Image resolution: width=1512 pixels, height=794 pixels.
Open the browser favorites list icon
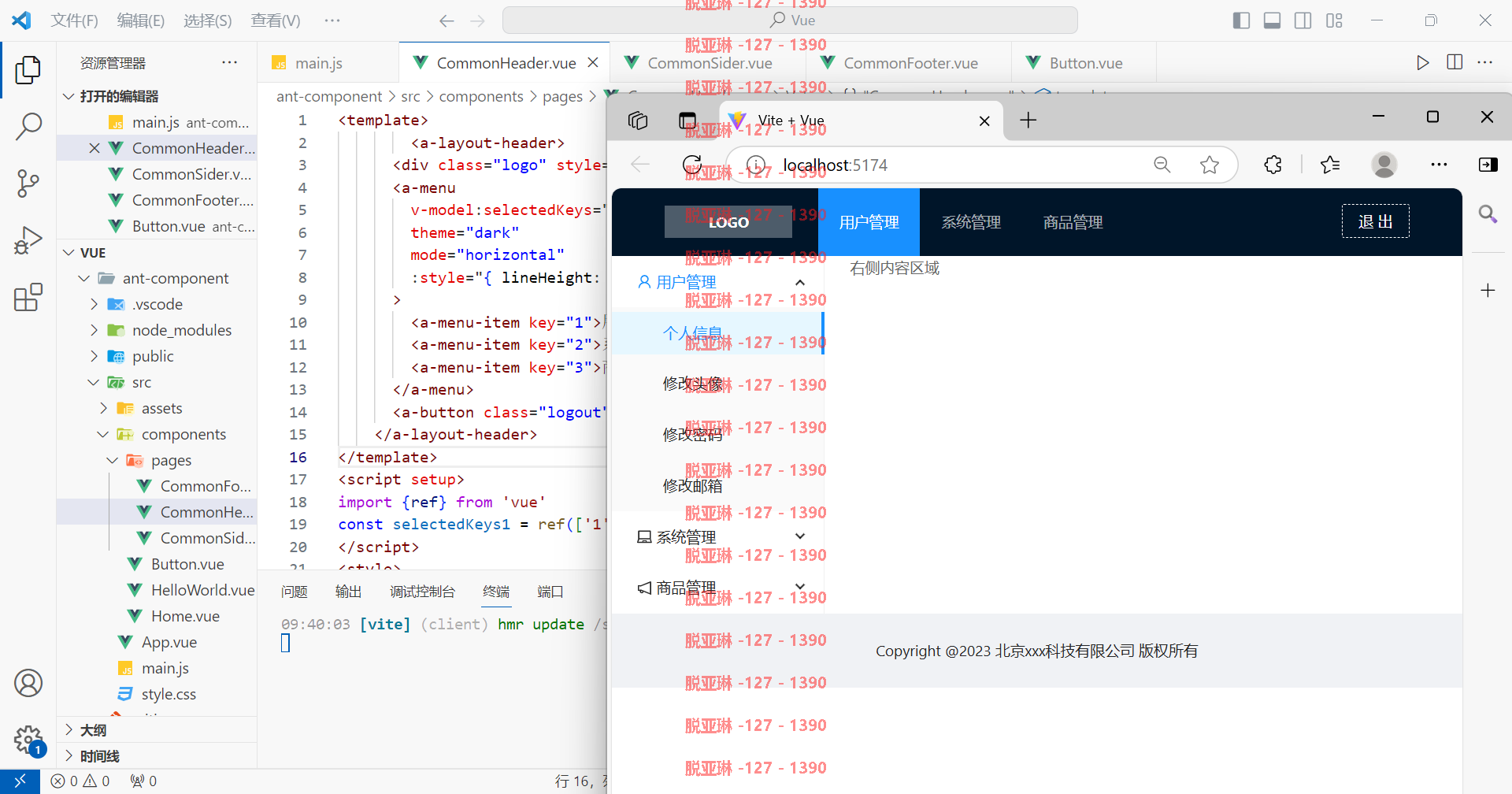pyautogui.click(x=1330, y=165)
